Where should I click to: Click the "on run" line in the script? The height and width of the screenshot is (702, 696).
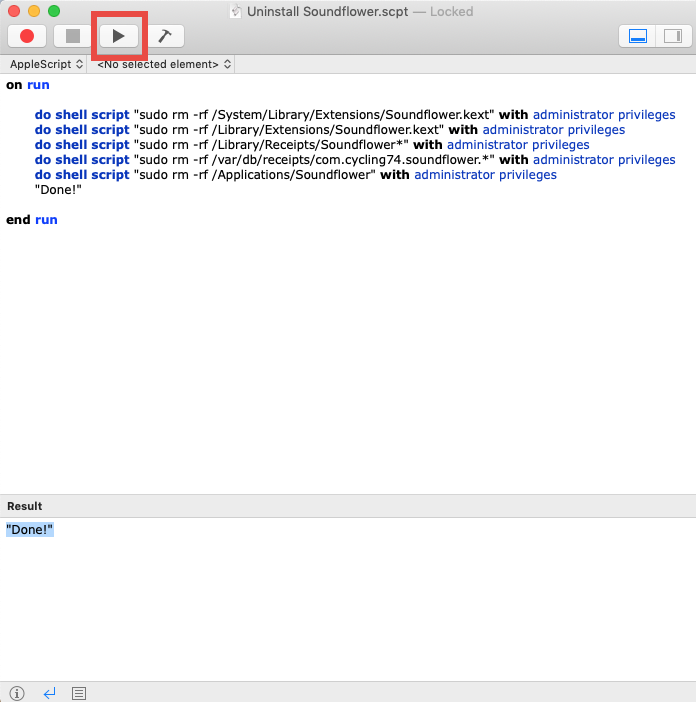[28, 85]
